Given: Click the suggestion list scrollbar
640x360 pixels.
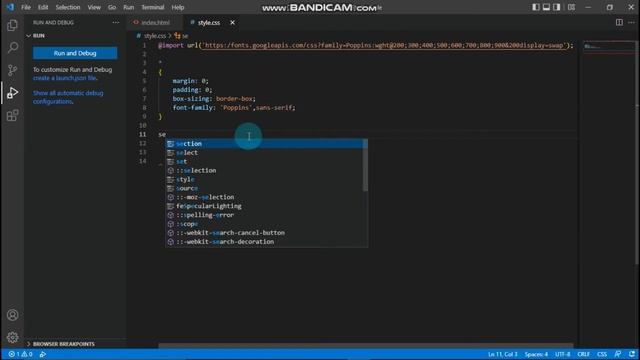Looking at the screenshot, I should click(365, 165).
